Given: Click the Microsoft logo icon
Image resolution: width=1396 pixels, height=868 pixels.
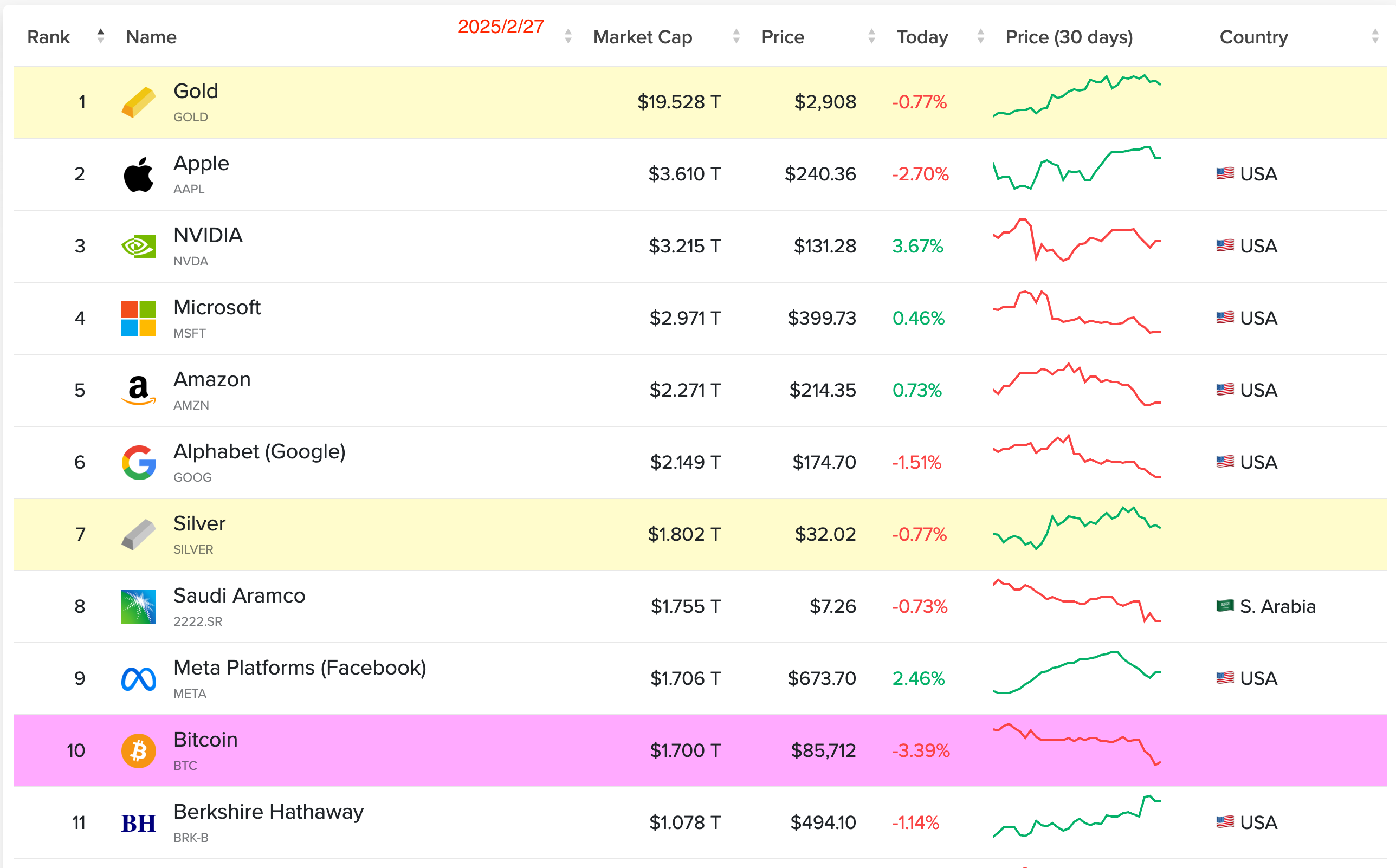Looking at the screenshot, I should (138, 319).
